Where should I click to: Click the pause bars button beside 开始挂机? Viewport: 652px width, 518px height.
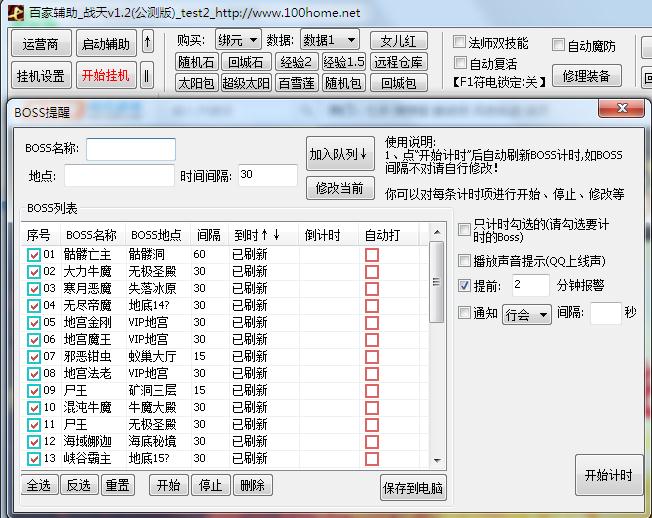[x=147, y=75]
